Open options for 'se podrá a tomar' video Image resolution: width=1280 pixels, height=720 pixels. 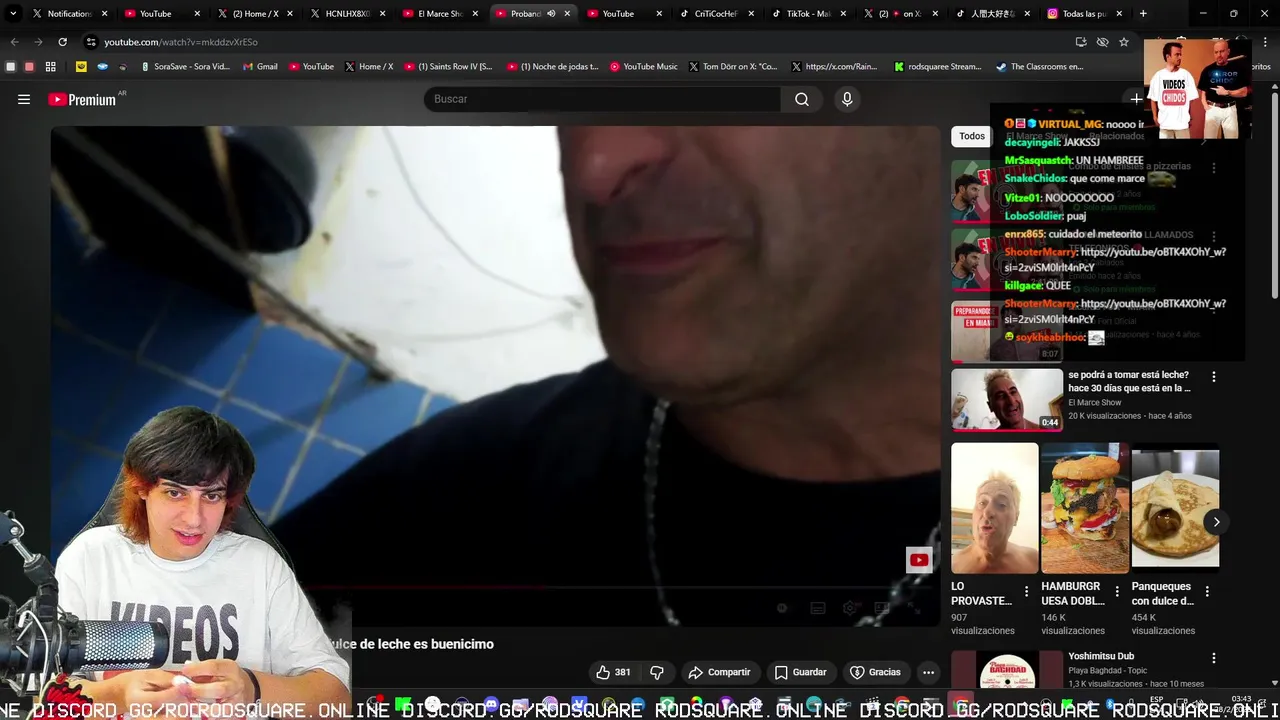[1214, 377]
